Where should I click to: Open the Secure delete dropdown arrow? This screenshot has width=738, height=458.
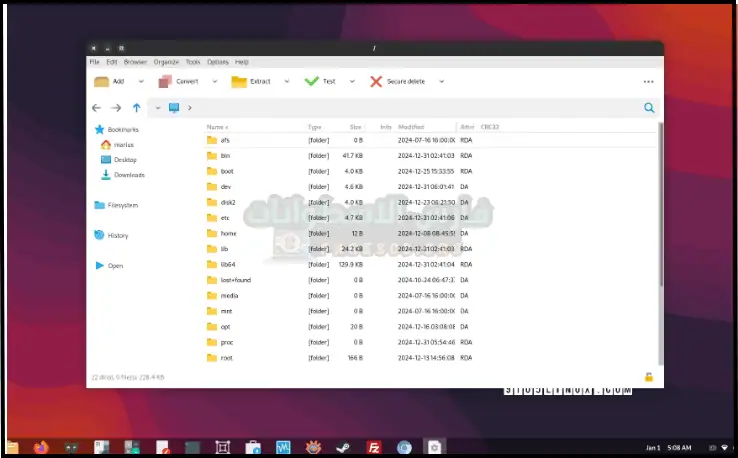click(439, 81)
